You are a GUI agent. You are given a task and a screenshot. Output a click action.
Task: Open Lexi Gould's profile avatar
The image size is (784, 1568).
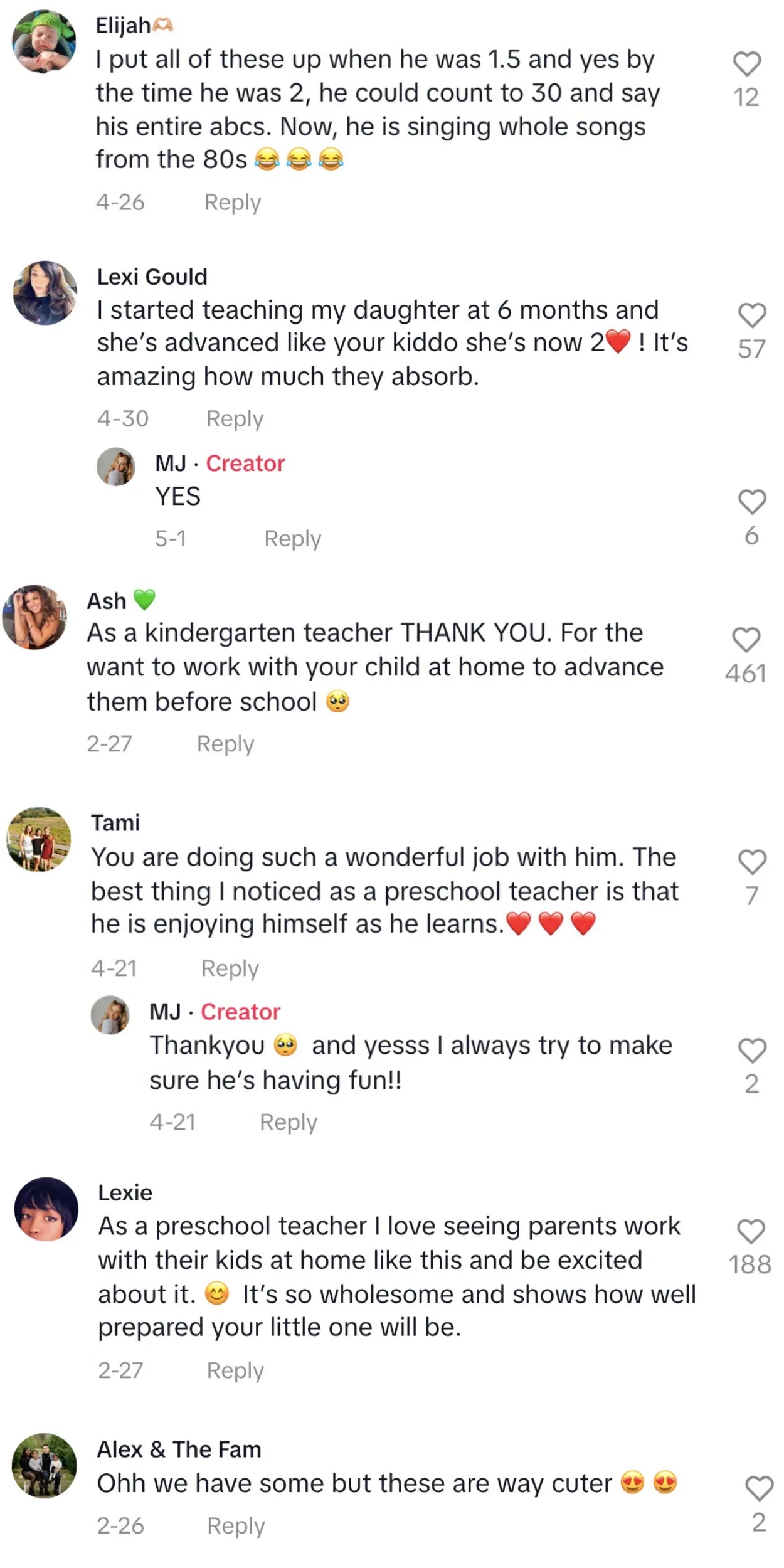point(45,293)
